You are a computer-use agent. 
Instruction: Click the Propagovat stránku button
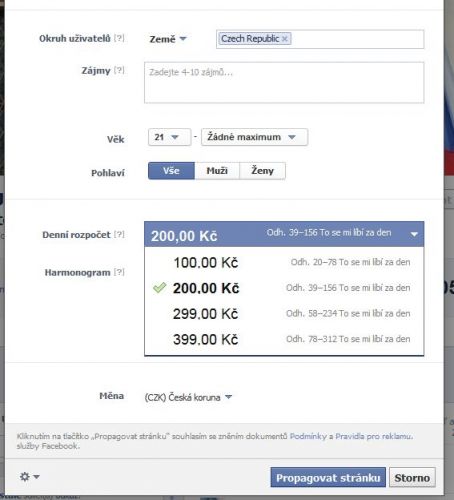click(328, 477)
